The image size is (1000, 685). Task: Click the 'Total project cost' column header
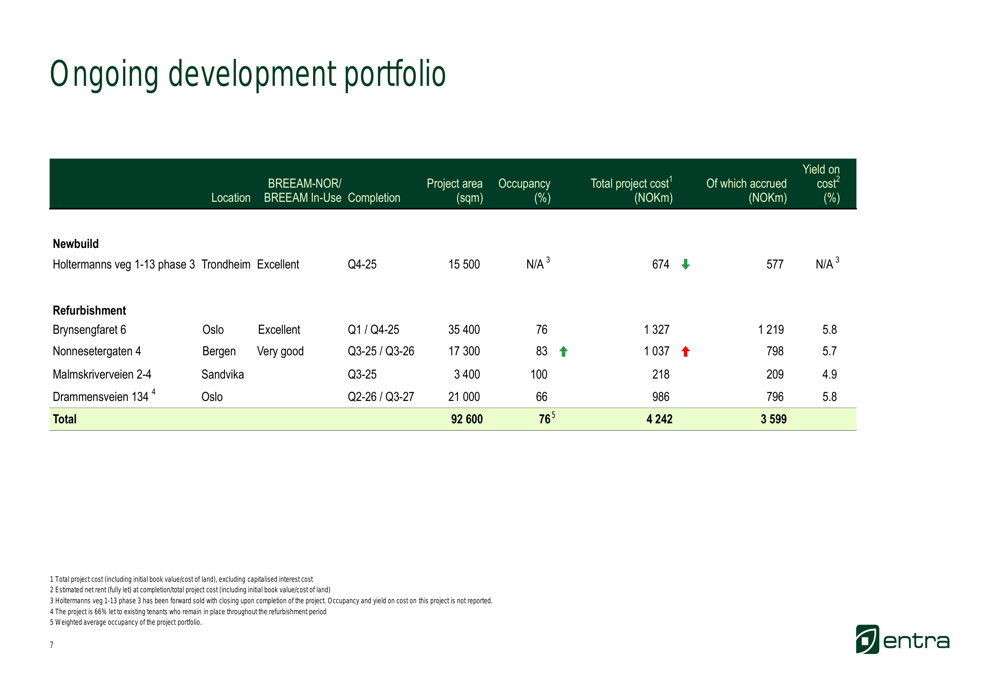(631, 191)
